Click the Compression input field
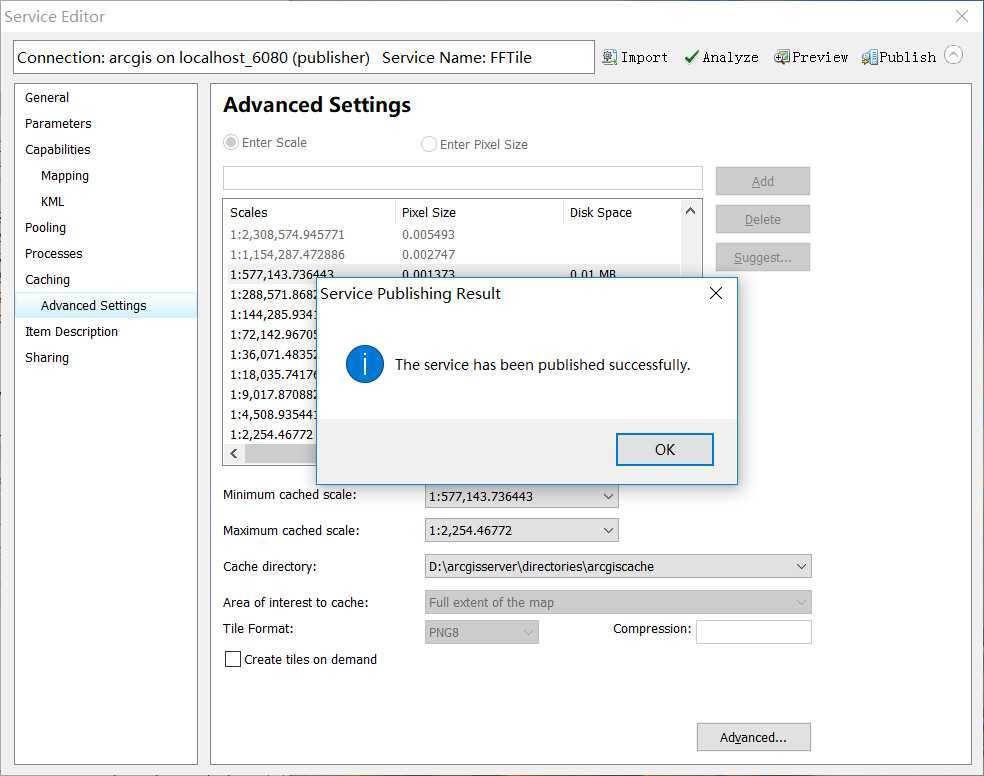 [754, 632]
